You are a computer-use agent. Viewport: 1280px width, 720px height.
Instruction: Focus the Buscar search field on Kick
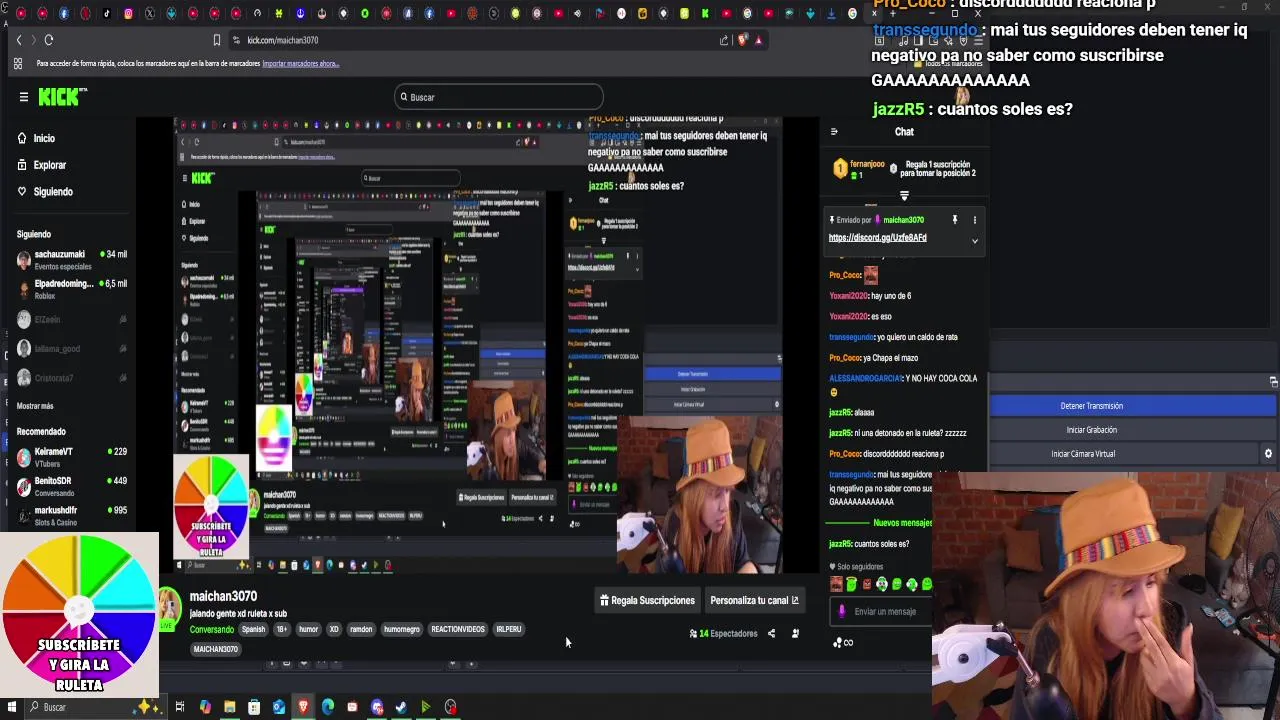(x=499, y=97)
